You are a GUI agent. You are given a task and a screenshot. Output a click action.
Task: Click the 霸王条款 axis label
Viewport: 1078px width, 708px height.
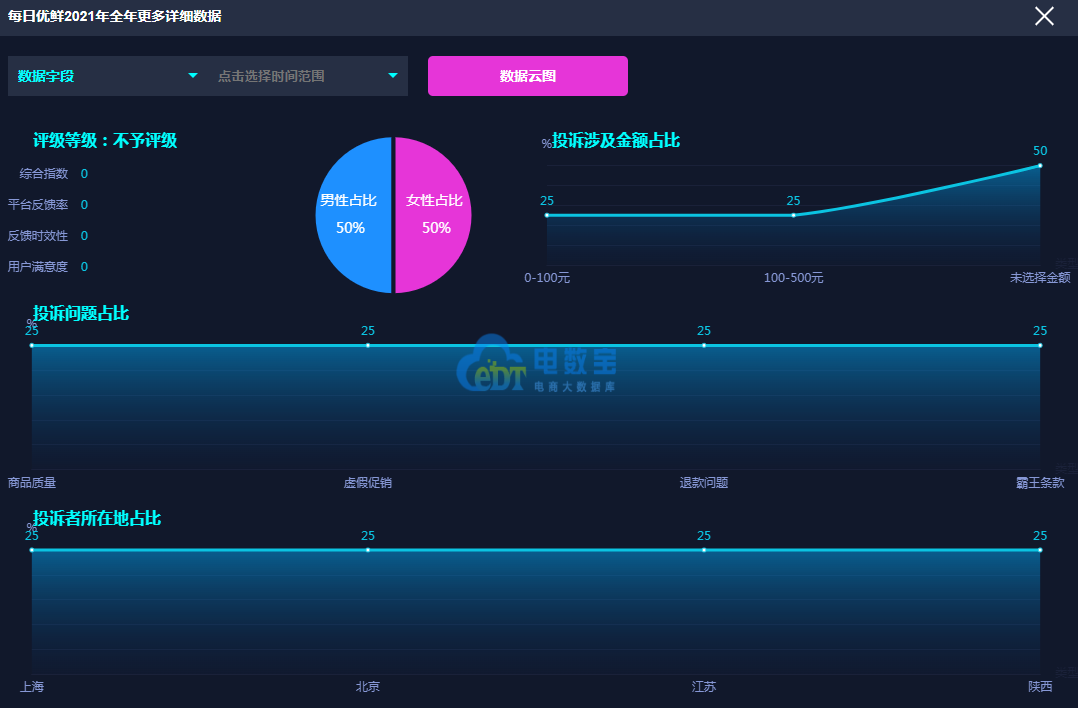click(1040, 483)
